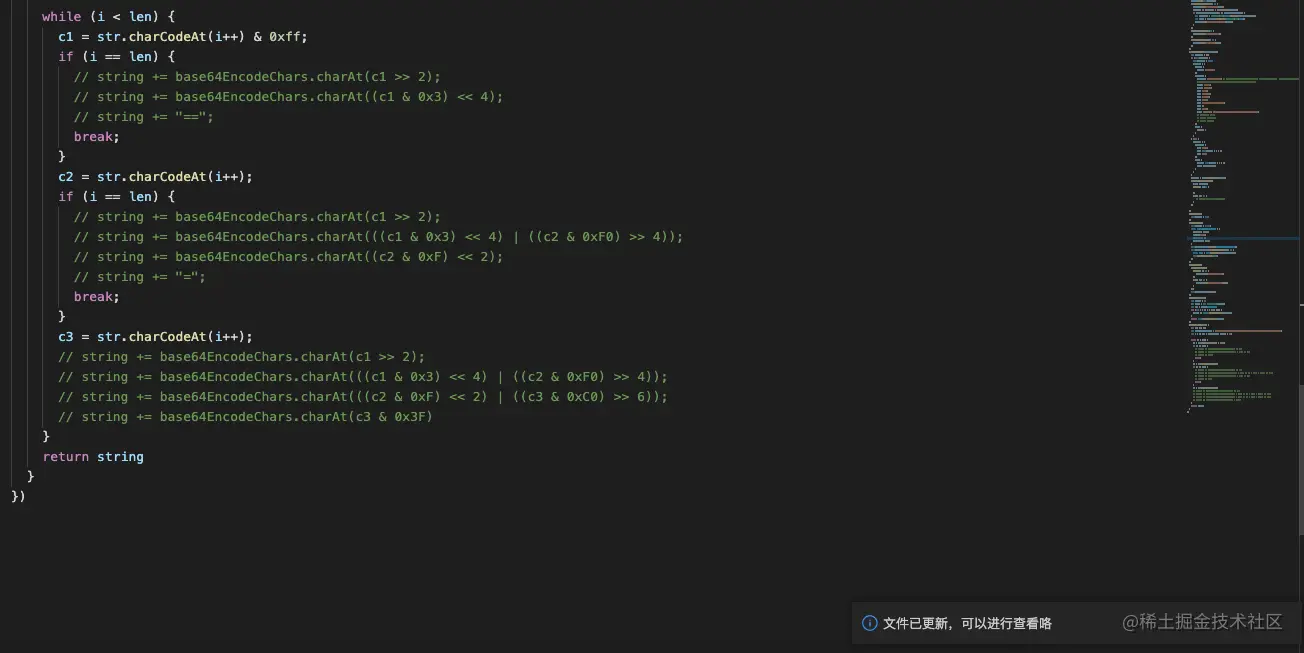Click the 'c2 = str.charCodeAt(i++);' line
The width and height of the screenshot is (1304, 653).
tap(155, 177)
